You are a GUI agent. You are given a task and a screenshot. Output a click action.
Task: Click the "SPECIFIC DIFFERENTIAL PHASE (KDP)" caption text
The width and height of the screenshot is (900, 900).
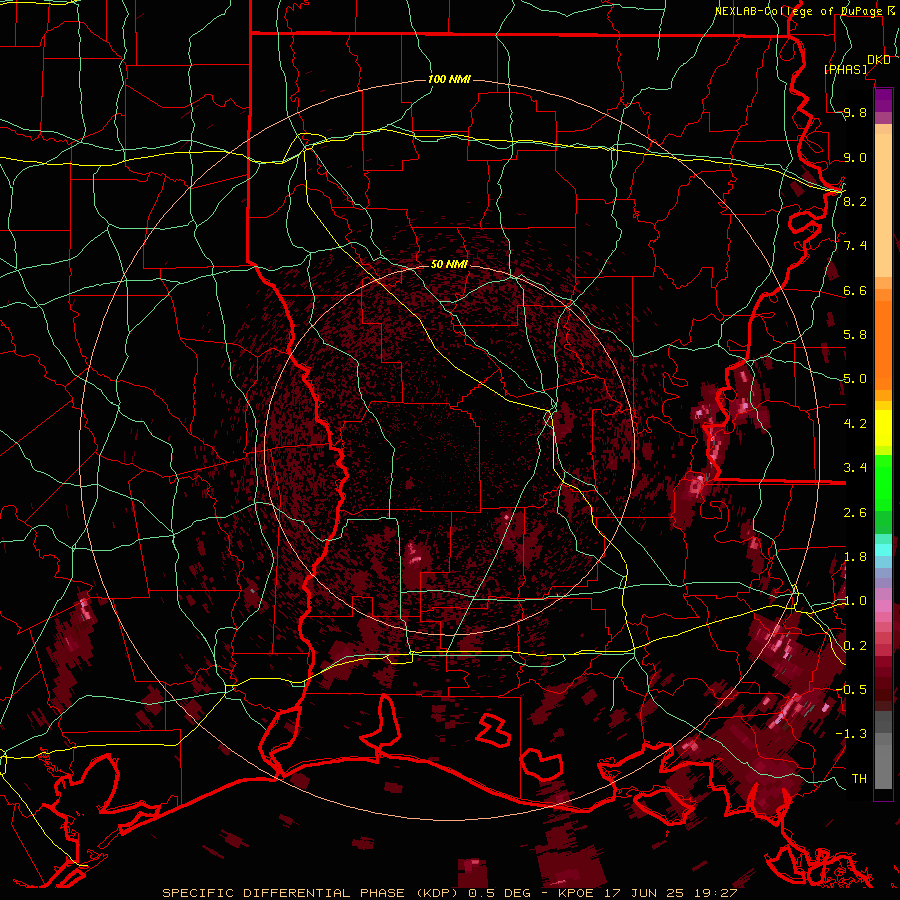click(x=312, y=893)
